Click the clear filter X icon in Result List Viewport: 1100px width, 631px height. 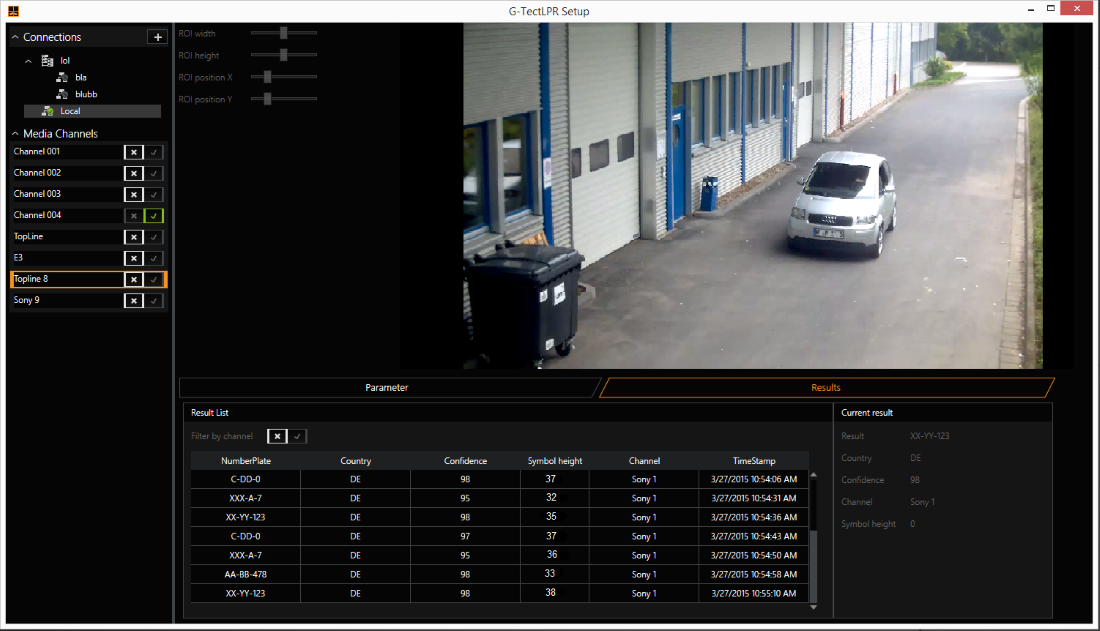[278, 436]
